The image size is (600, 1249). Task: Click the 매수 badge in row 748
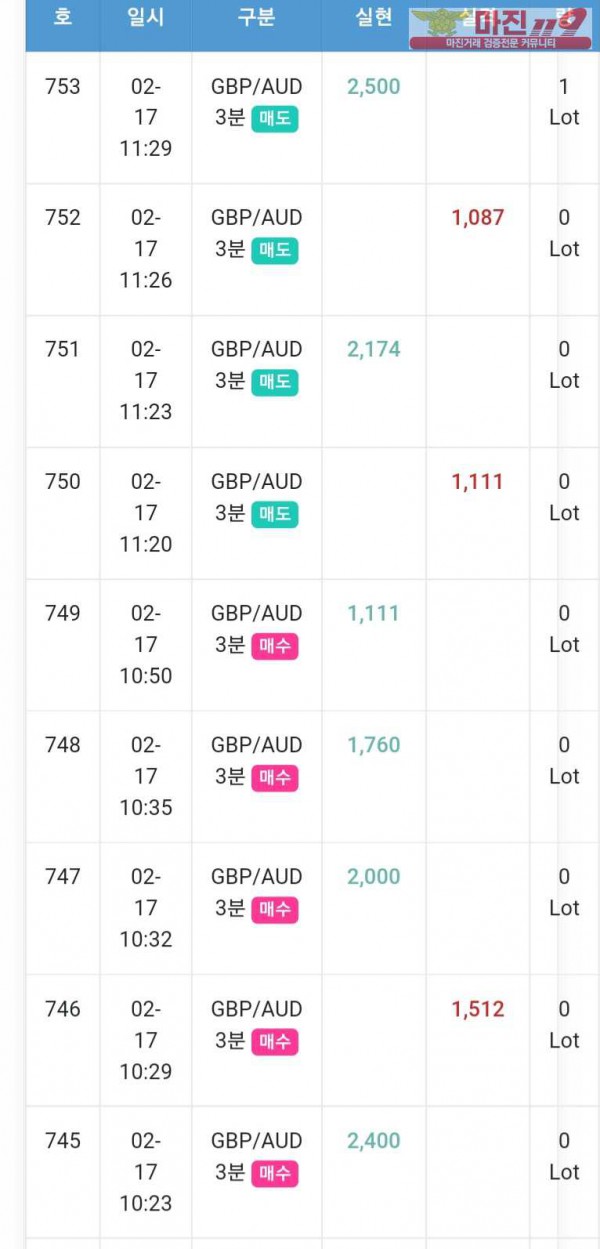tap(274, 778)
